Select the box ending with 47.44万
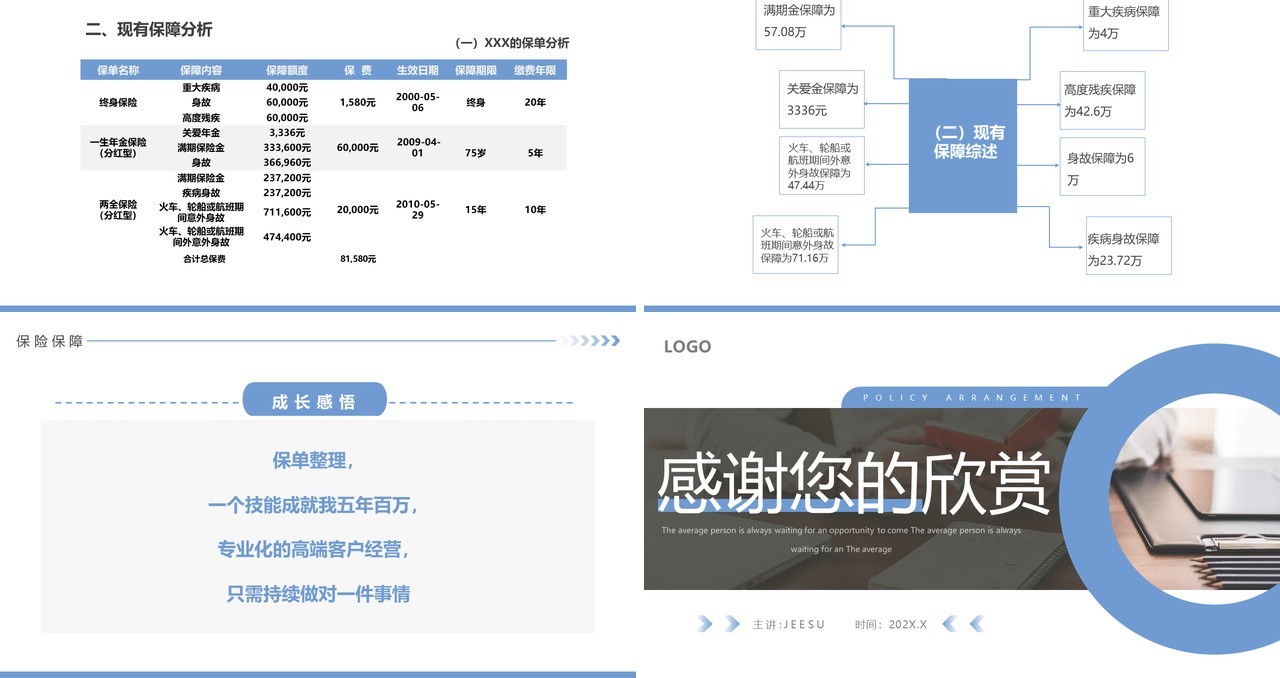This screenshot has width=1280, height=678. click(822, 165)
